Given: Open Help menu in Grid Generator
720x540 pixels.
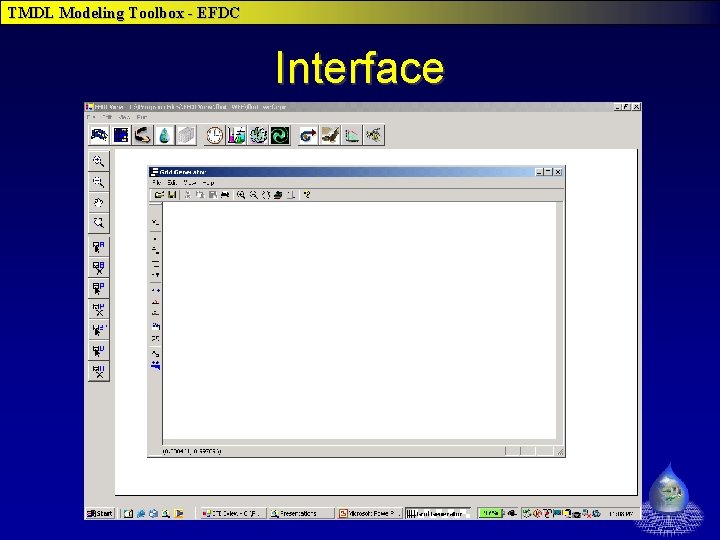Looking at the screenshot, I should (208, 183).
